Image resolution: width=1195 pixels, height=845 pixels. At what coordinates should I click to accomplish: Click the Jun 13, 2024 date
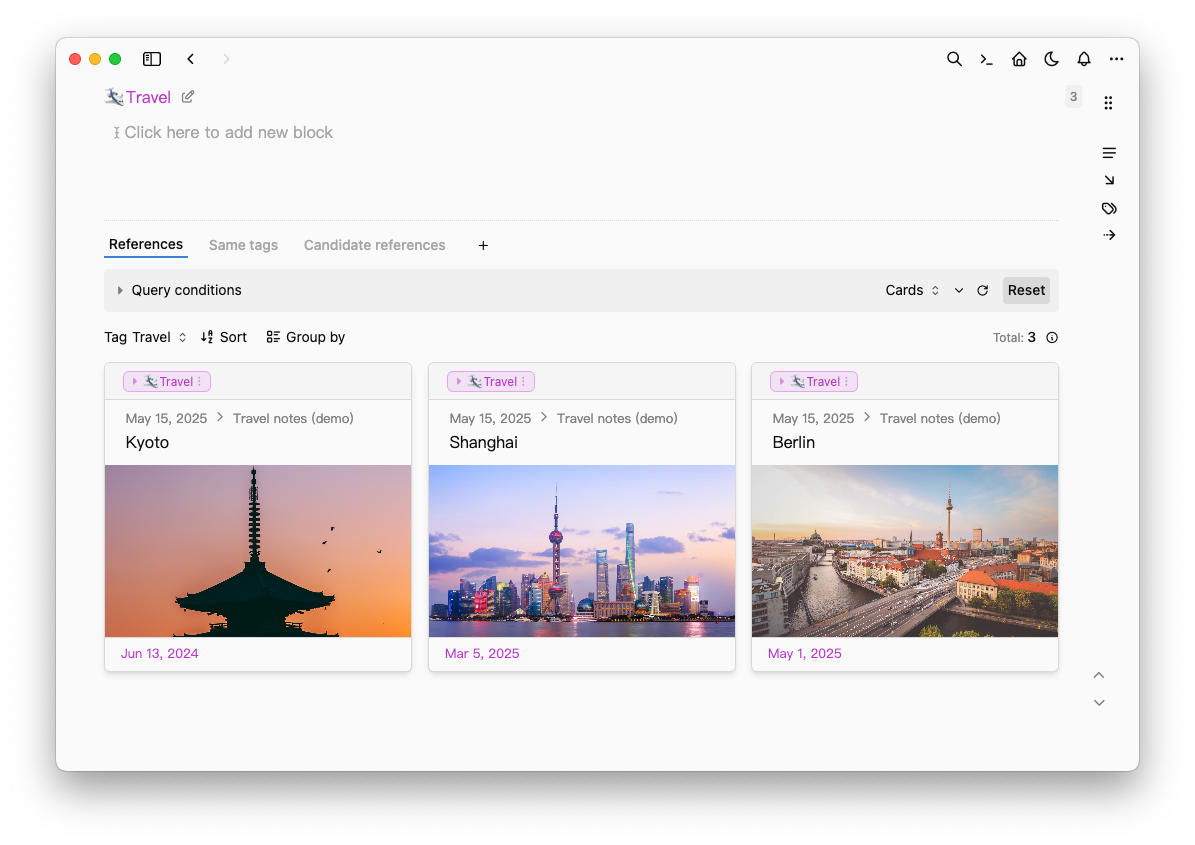[159, 654]
